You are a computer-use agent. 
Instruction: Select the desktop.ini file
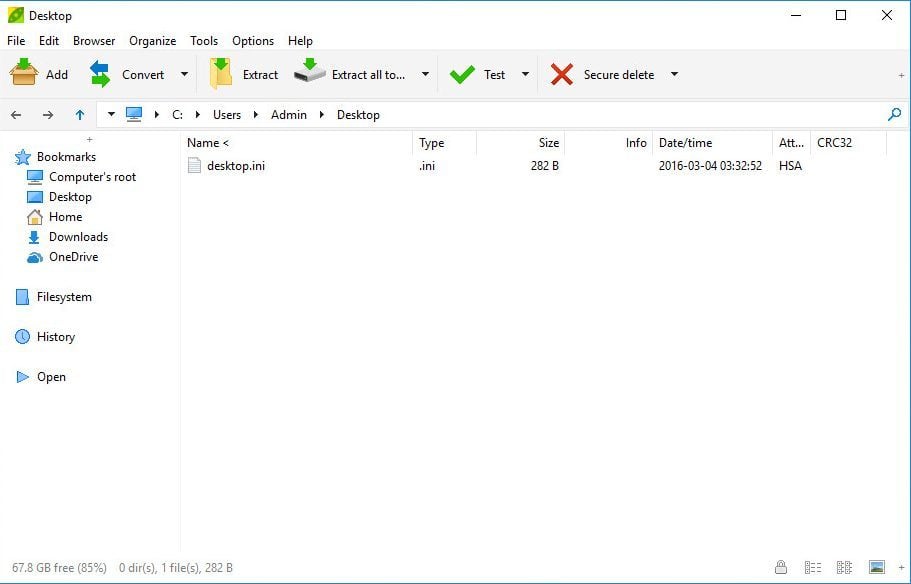[x=235, y=166]
